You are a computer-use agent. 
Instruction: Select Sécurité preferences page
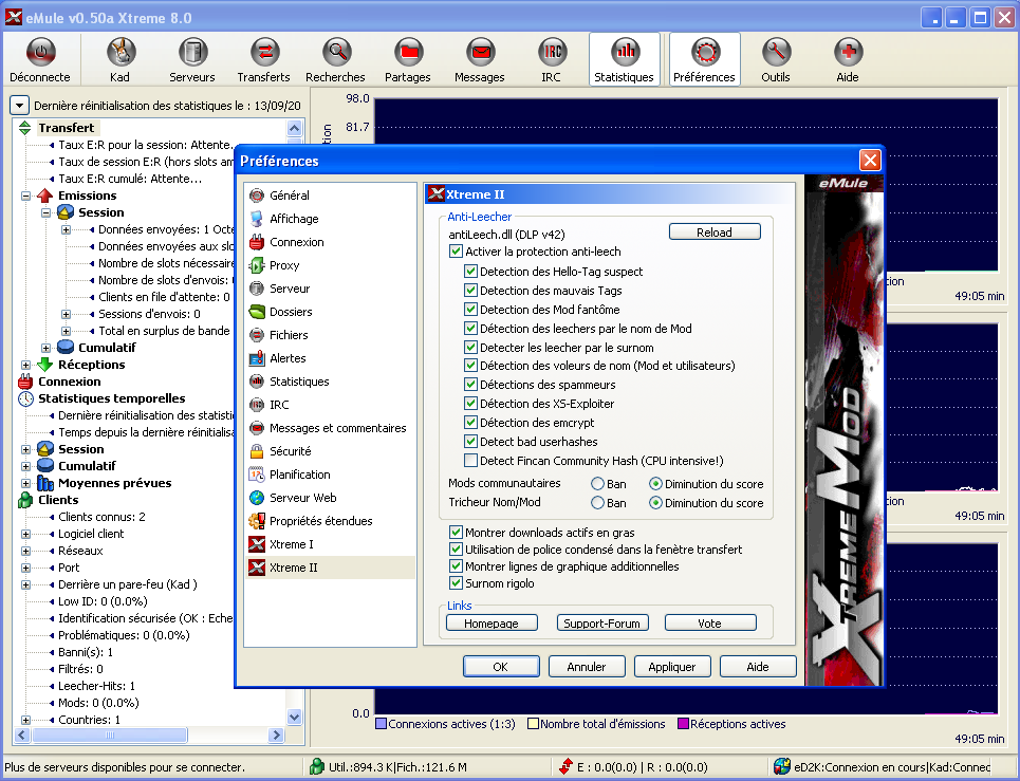[x=290, y=451]
